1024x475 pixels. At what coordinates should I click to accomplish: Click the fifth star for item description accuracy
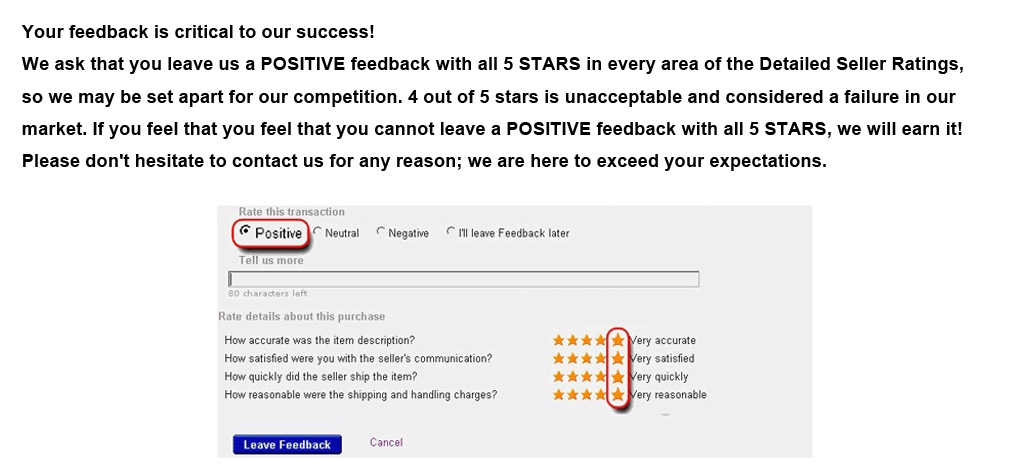click(618, 340)
